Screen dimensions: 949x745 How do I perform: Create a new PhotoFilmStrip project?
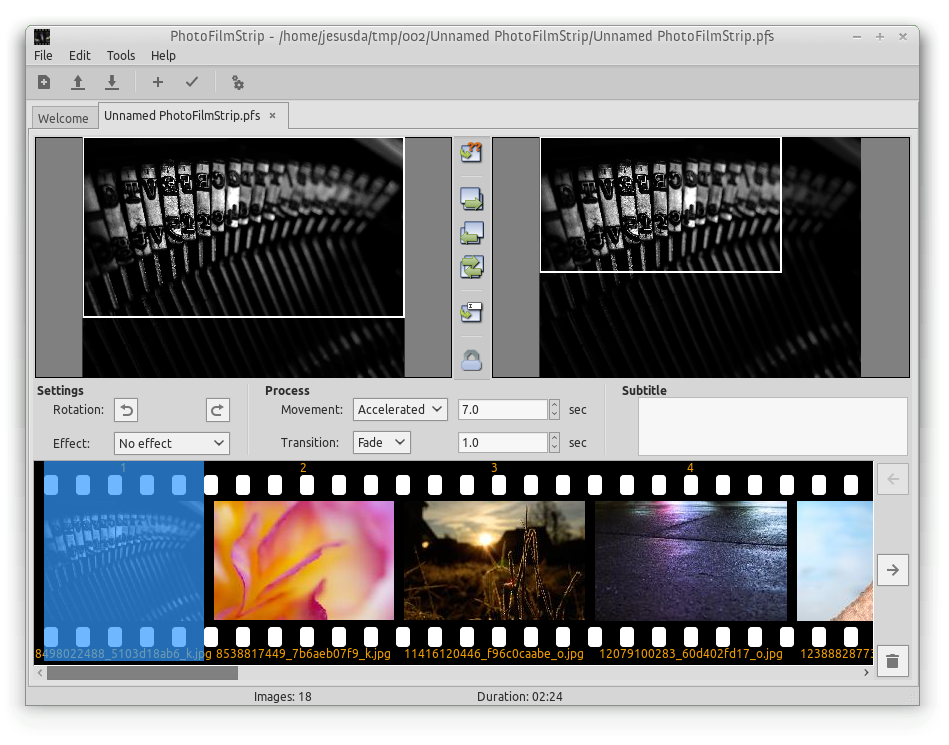click(43, 82)
